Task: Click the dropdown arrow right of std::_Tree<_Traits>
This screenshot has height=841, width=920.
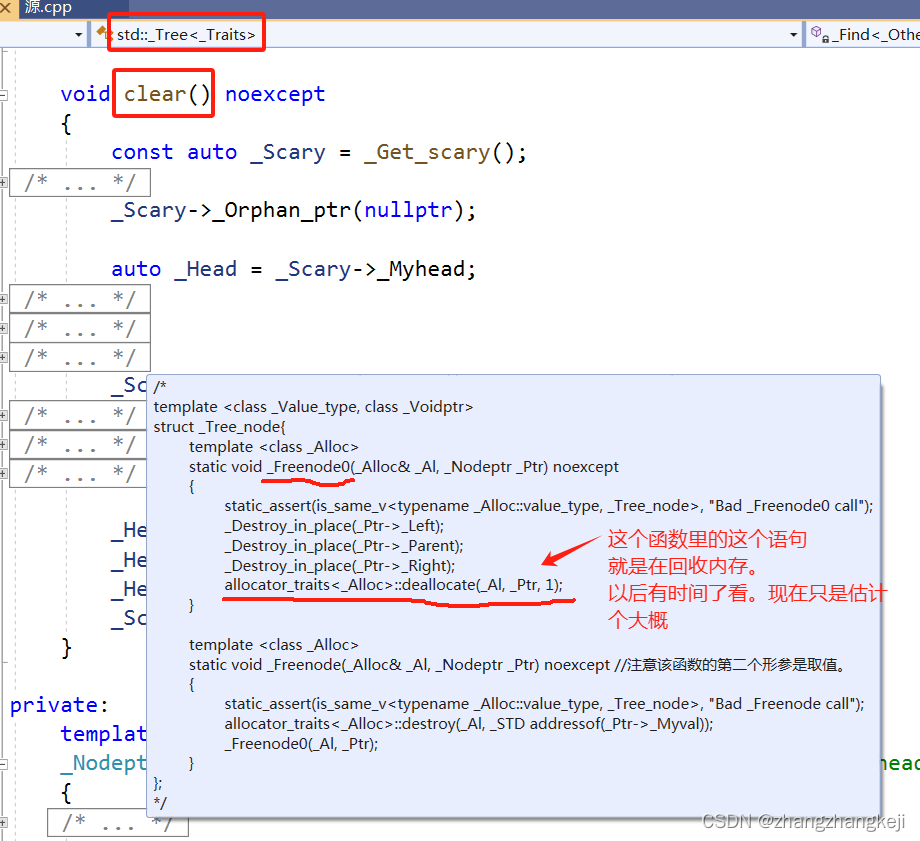Action: 793,35
